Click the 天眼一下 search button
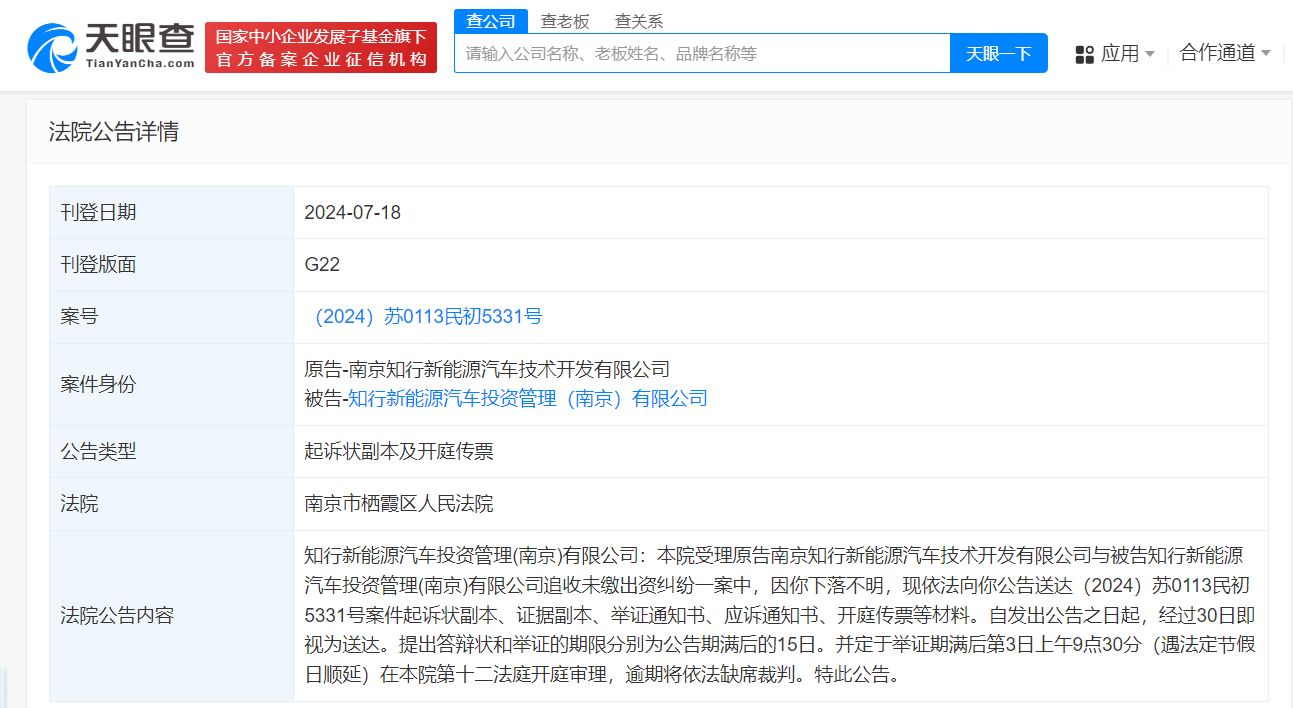The height and width of the screenshot is (708, 1293). [x=998, y=53]
